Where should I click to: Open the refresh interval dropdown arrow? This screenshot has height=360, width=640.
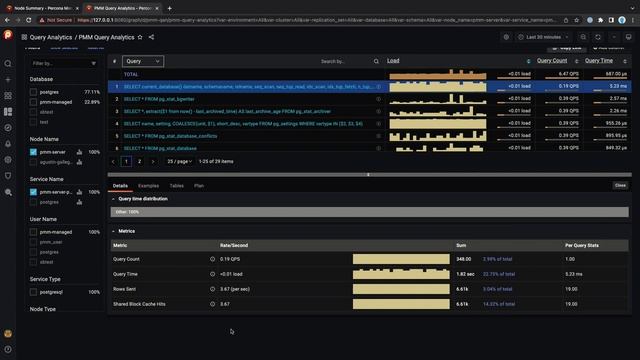click(613, 37)
